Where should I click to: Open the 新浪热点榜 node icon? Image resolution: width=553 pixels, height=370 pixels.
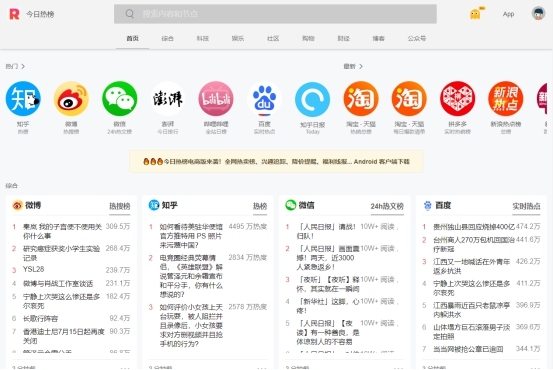pos(506,99)
